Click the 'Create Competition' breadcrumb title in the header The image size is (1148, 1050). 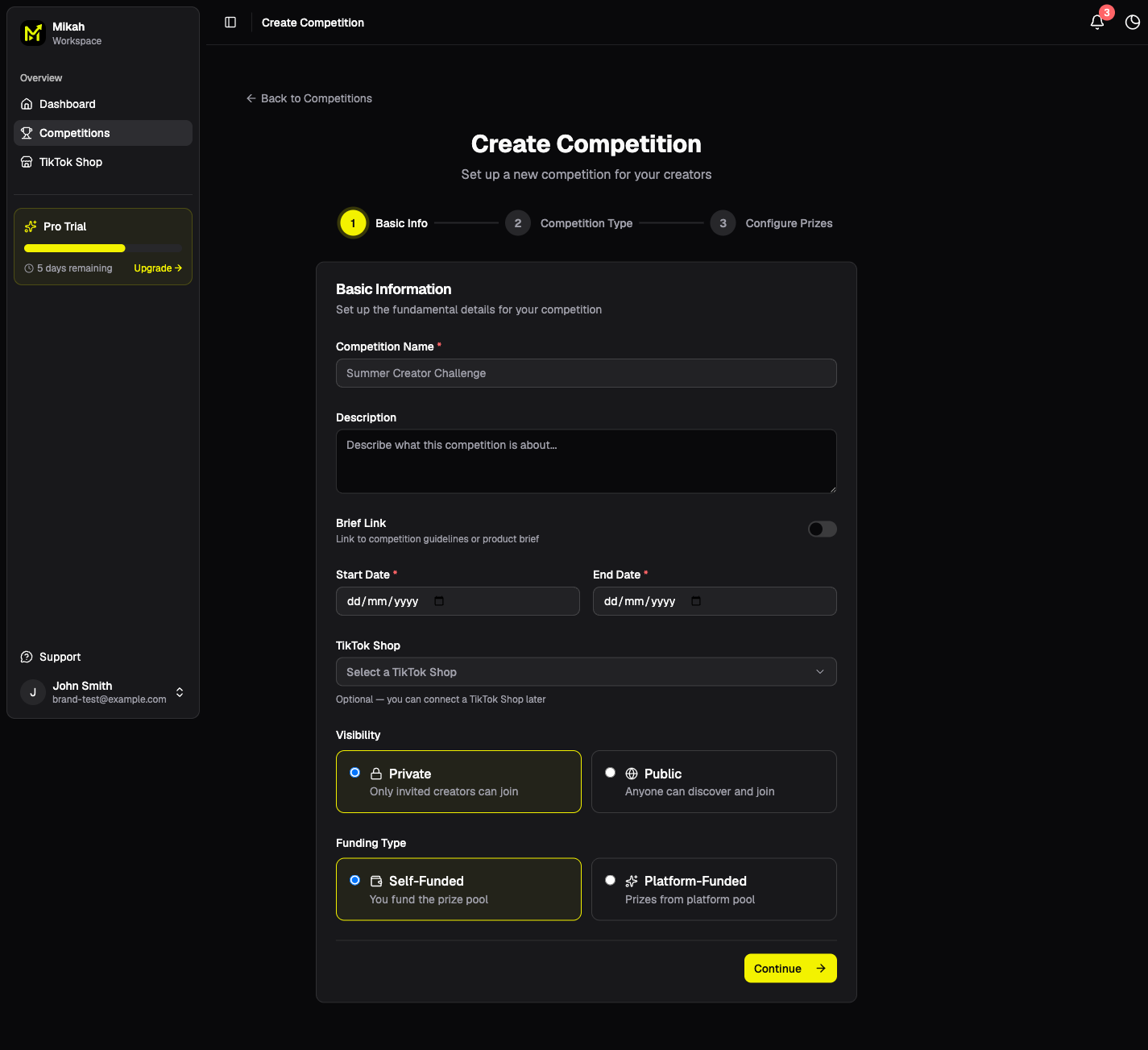point(313,23)
